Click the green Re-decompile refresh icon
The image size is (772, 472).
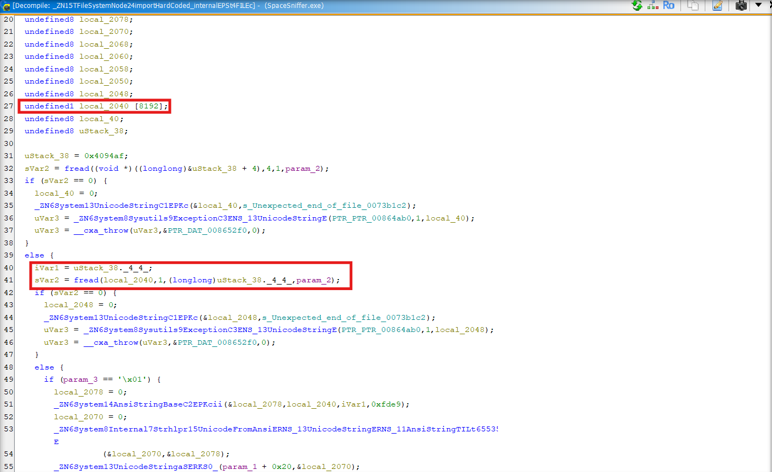636,6
